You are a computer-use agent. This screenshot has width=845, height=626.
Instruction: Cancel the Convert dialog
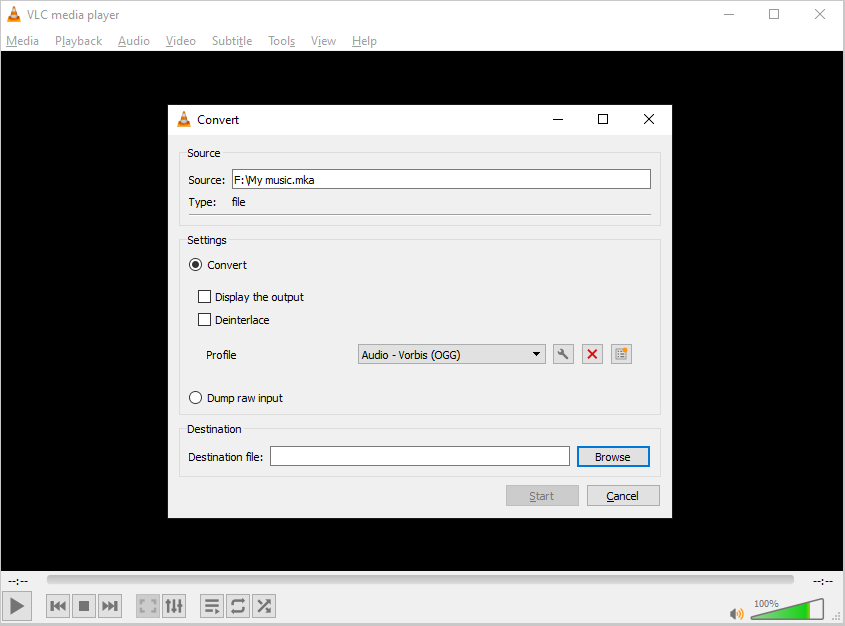623,496
